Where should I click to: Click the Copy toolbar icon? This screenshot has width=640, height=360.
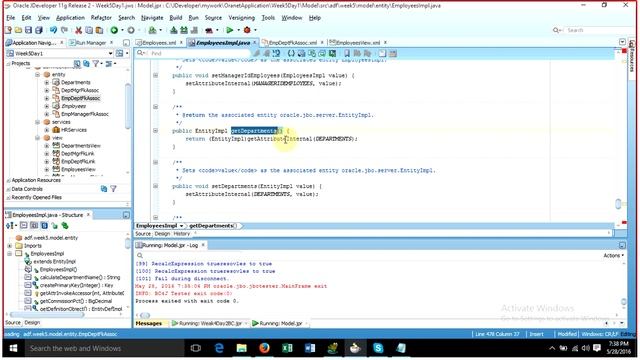coord(89,30)
